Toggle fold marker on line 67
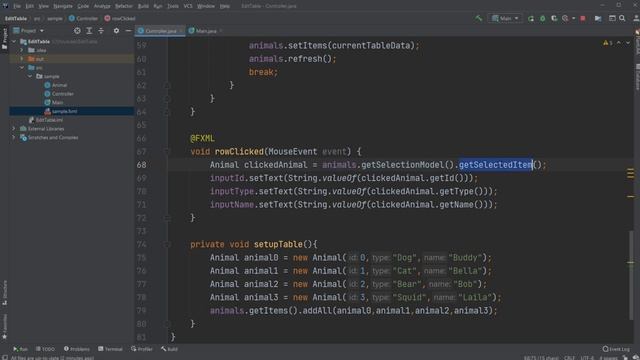Viewport: 640px width, 360px height. point(167,152)
